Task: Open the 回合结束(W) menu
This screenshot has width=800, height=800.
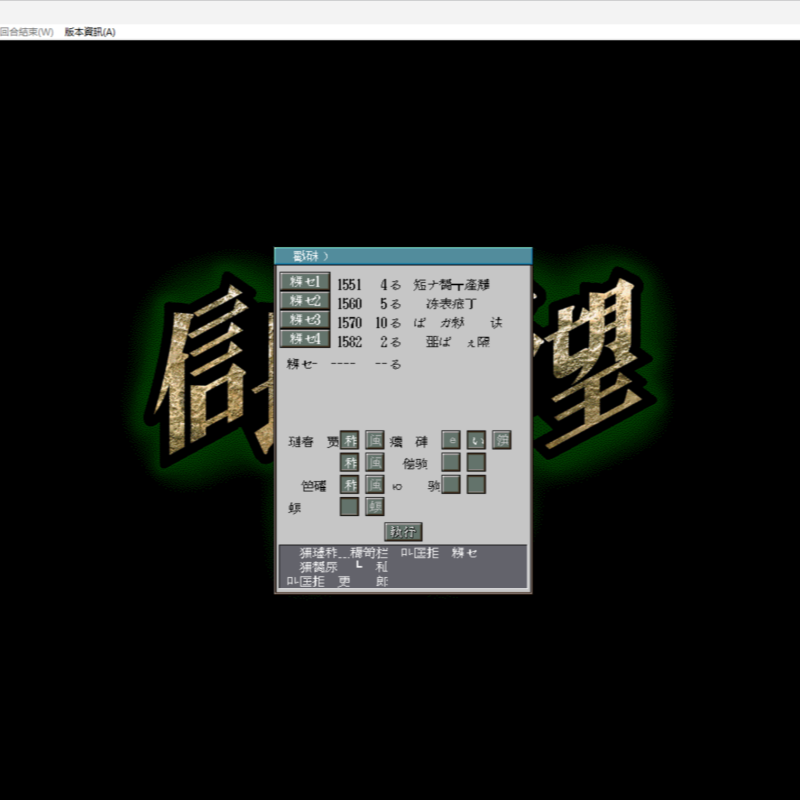Action: coord(27,32)
